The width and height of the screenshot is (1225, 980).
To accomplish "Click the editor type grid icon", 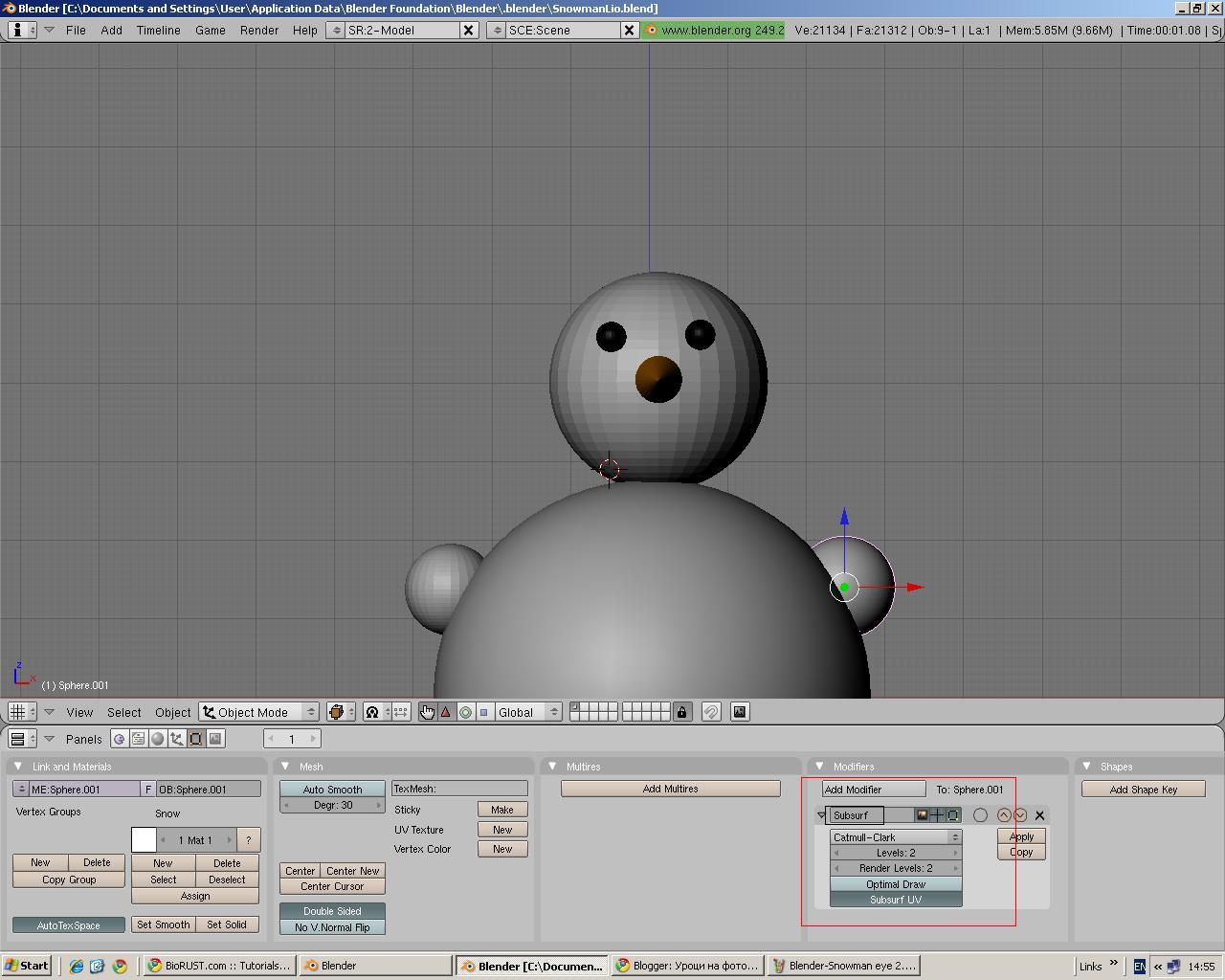I will click(x=19, y=711).
